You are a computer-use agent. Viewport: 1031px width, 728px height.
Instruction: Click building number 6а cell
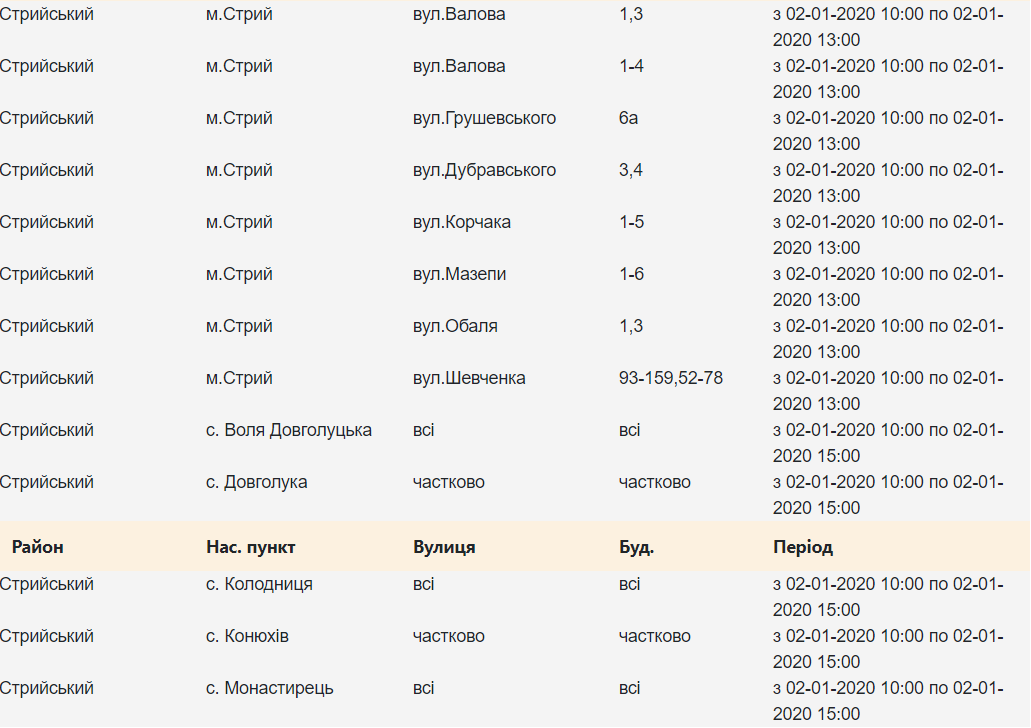point(628,118)
